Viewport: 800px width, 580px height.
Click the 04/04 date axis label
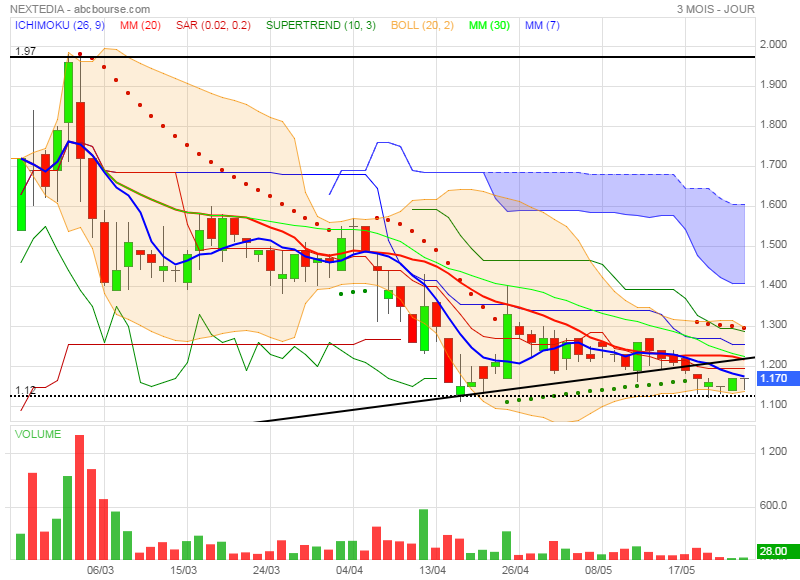point(349,570)
